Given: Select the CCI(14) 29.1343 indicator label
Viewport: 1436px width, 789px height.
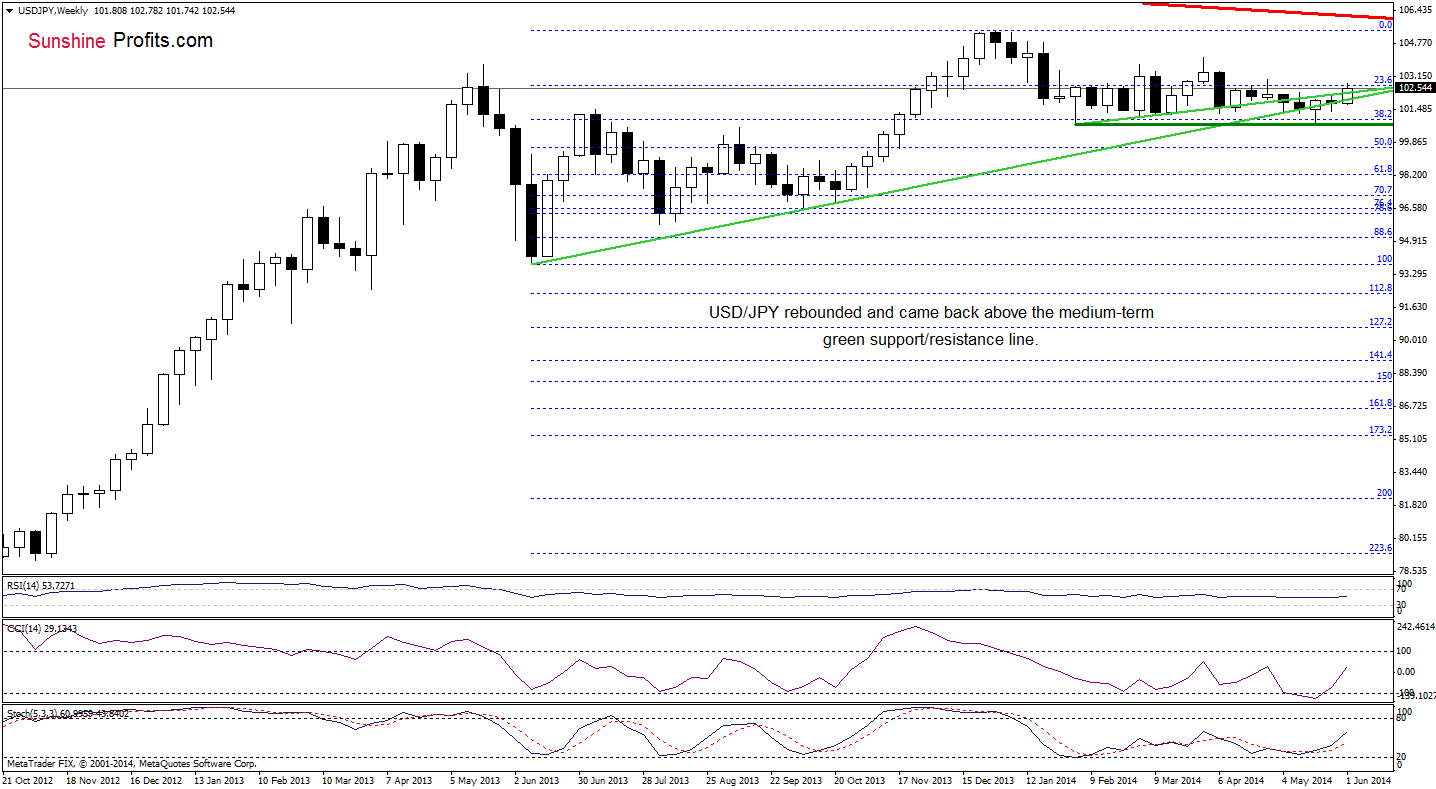Looking at the screenshot, I should click(40, 629).
